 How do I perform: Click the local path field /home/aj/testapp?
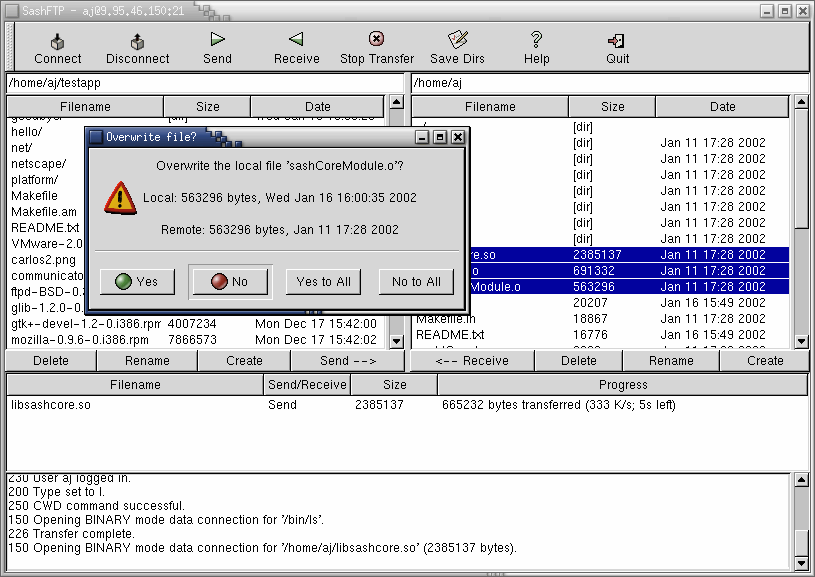205,83
